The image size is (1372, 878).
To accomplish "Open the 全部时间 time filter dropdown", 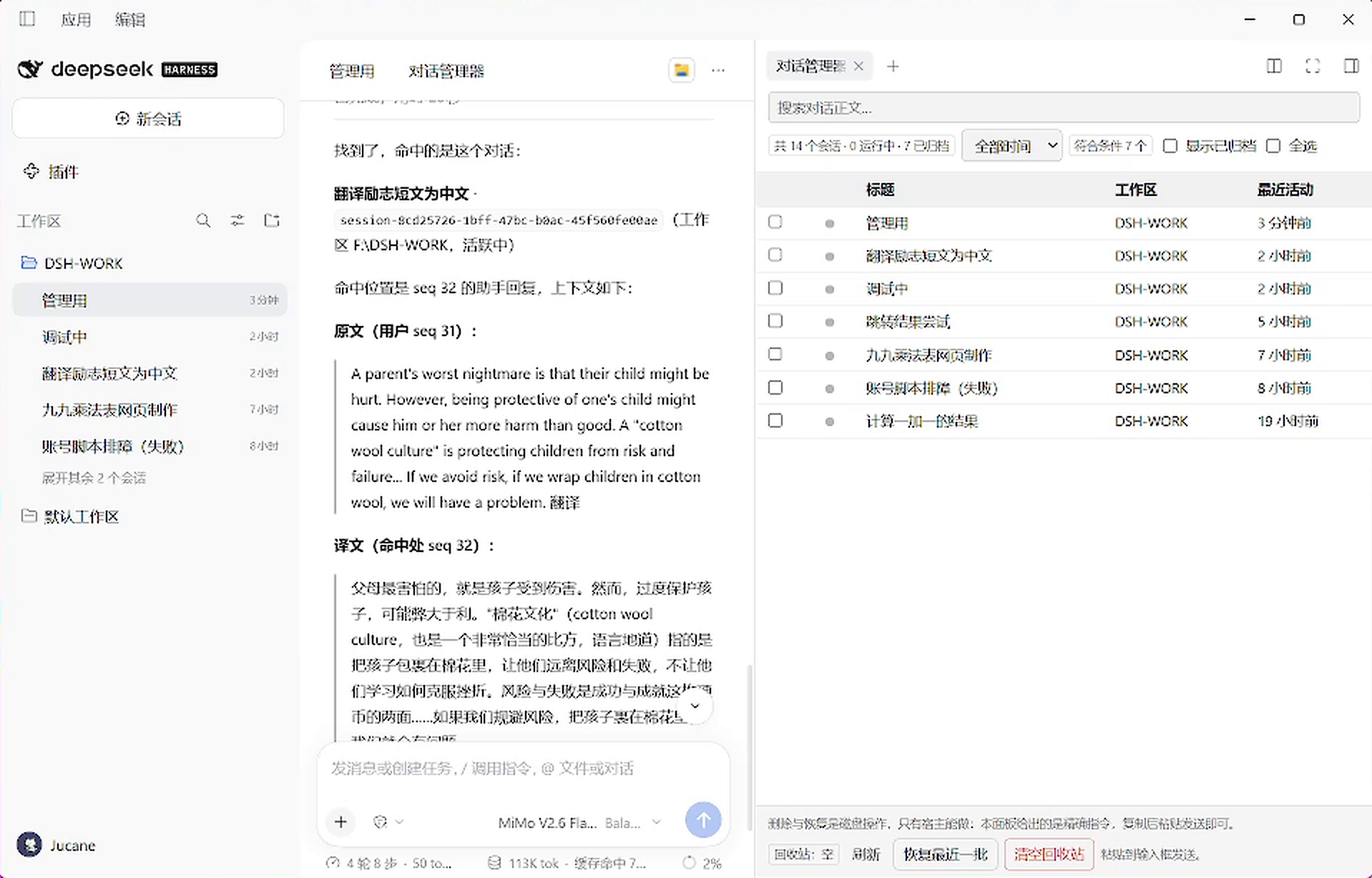I will 1011,146.
